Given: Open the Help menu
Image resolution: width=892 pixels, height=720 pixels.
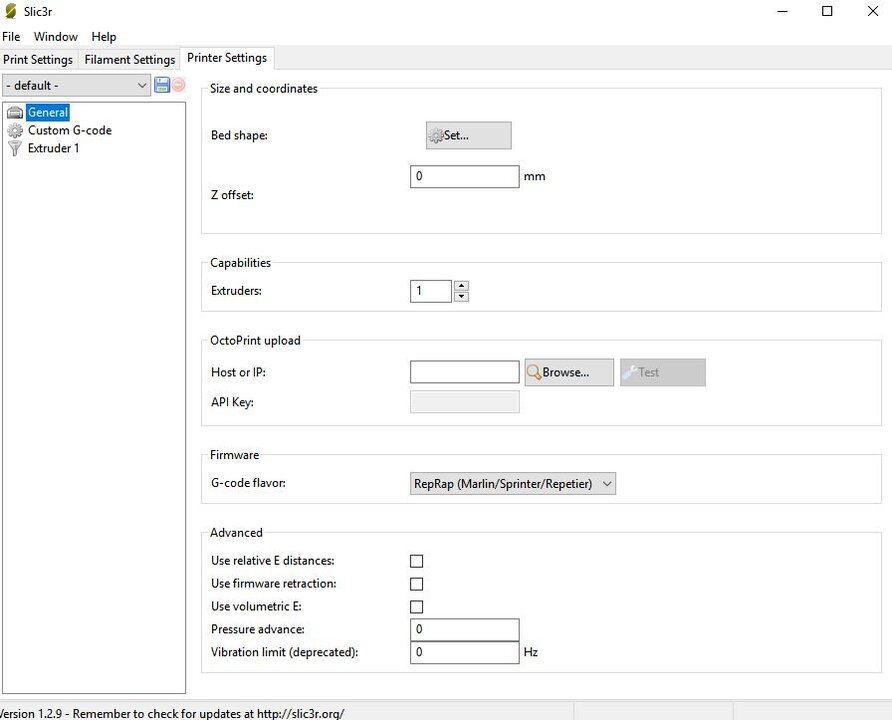Looking at the screenshot, I should point(104,36).
